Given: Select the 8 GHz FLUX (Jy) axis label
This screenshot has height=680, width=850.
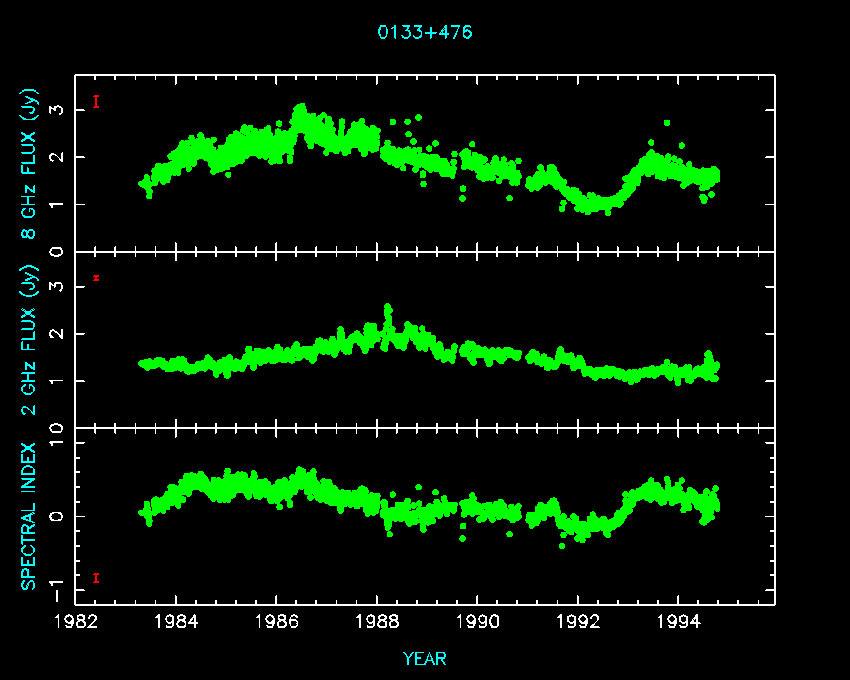Looking at the screenshot, I should [x=30, y=170].
